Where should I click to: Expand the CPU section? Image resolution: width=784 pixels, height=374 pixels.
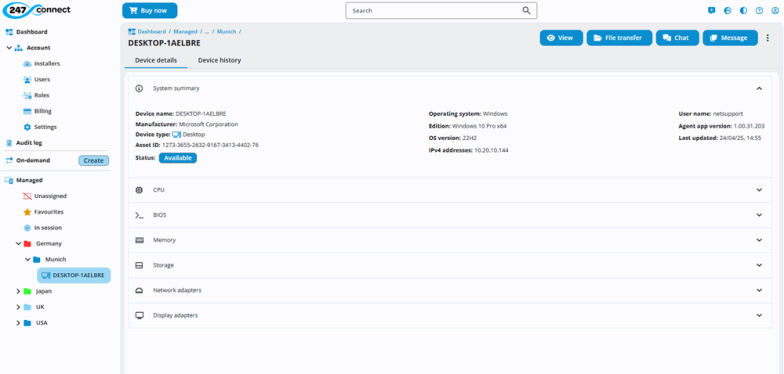[759, 190]
